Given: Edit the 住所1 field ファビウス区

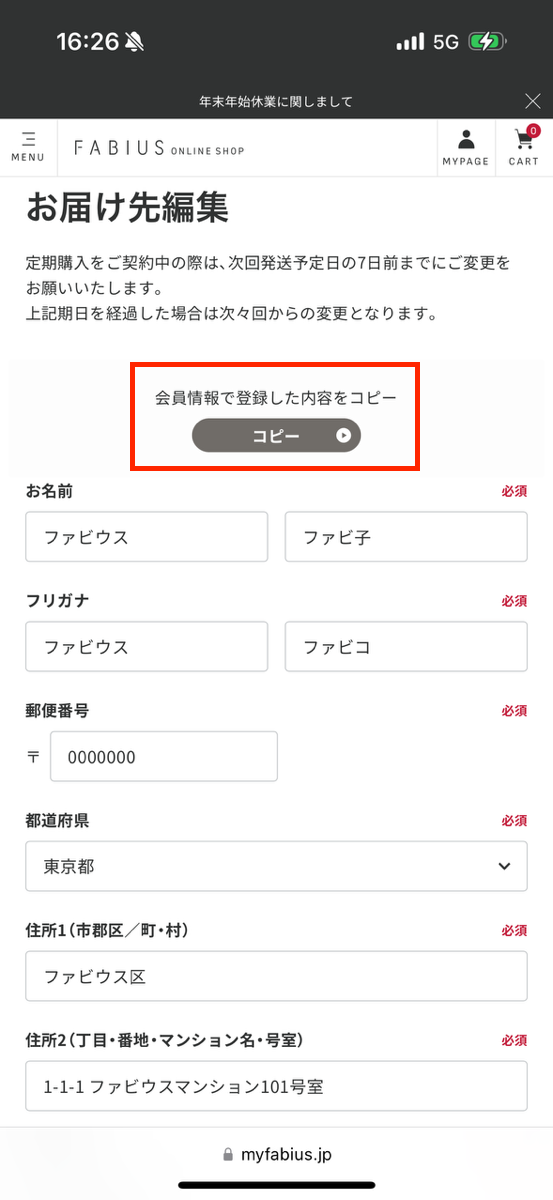Looking at the screenshot, I should click(276, 976).
